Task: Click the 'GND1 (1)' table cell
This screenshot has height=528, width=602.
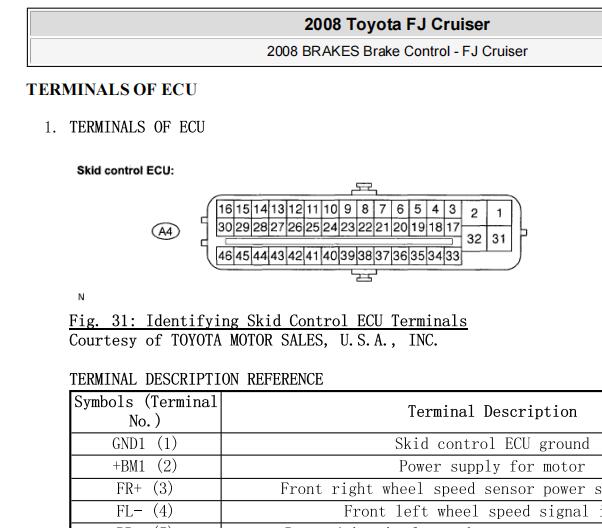Action: coord(145,444)
